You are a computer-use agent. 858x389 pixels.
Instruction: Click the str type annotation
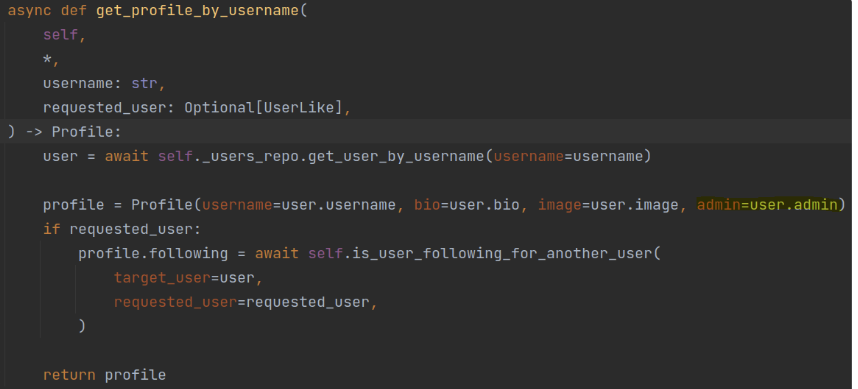coord(144,84)
